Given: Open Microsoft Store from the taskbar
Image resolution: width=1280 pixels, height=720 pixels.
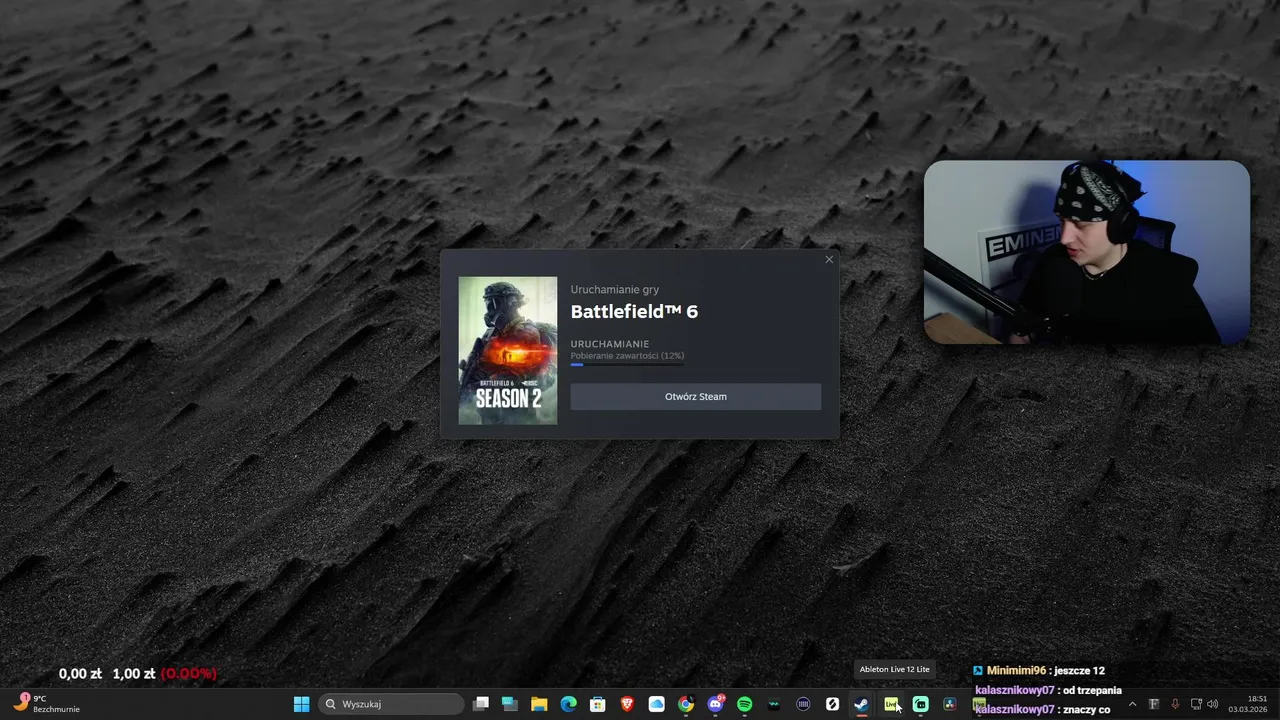Looking at the screenshot, I should pos(598,704).
